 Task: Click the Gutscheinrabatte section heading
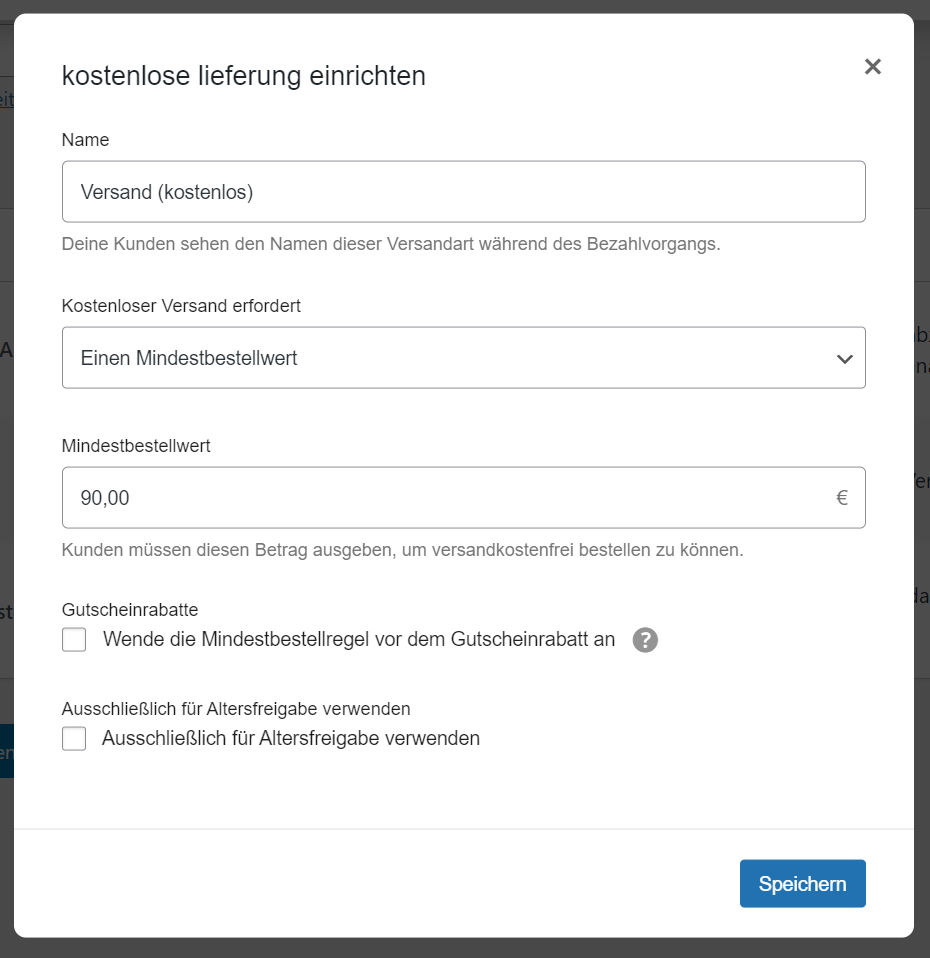(x=130, y=609)
